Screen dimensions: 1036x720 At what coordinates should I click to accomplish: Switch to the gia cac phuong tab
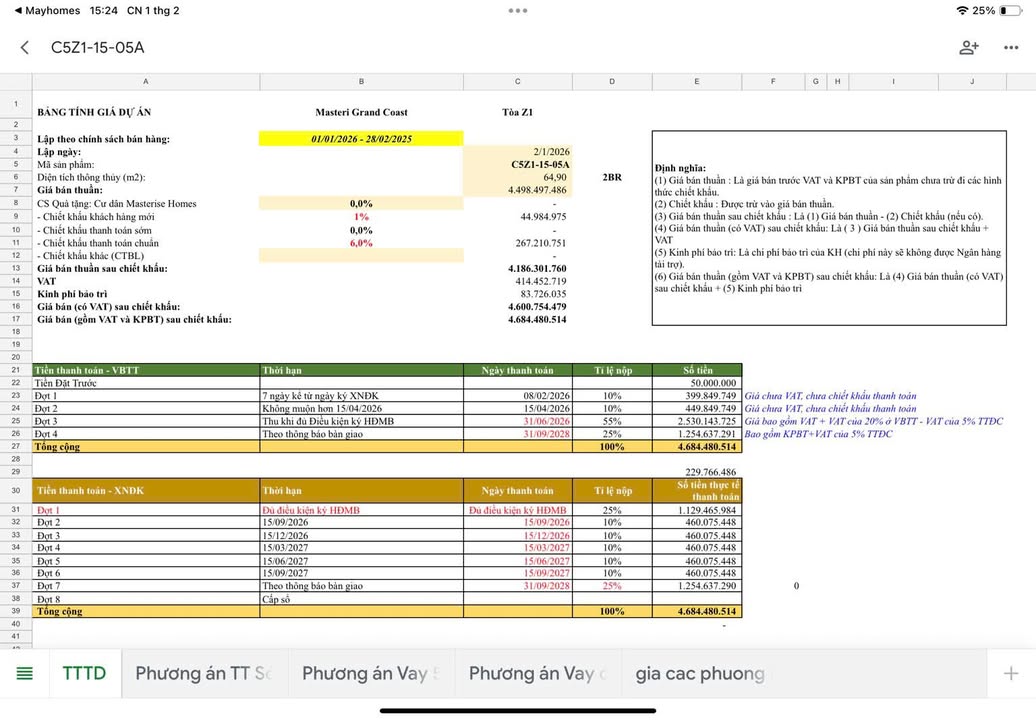click(x=700, y=673)
